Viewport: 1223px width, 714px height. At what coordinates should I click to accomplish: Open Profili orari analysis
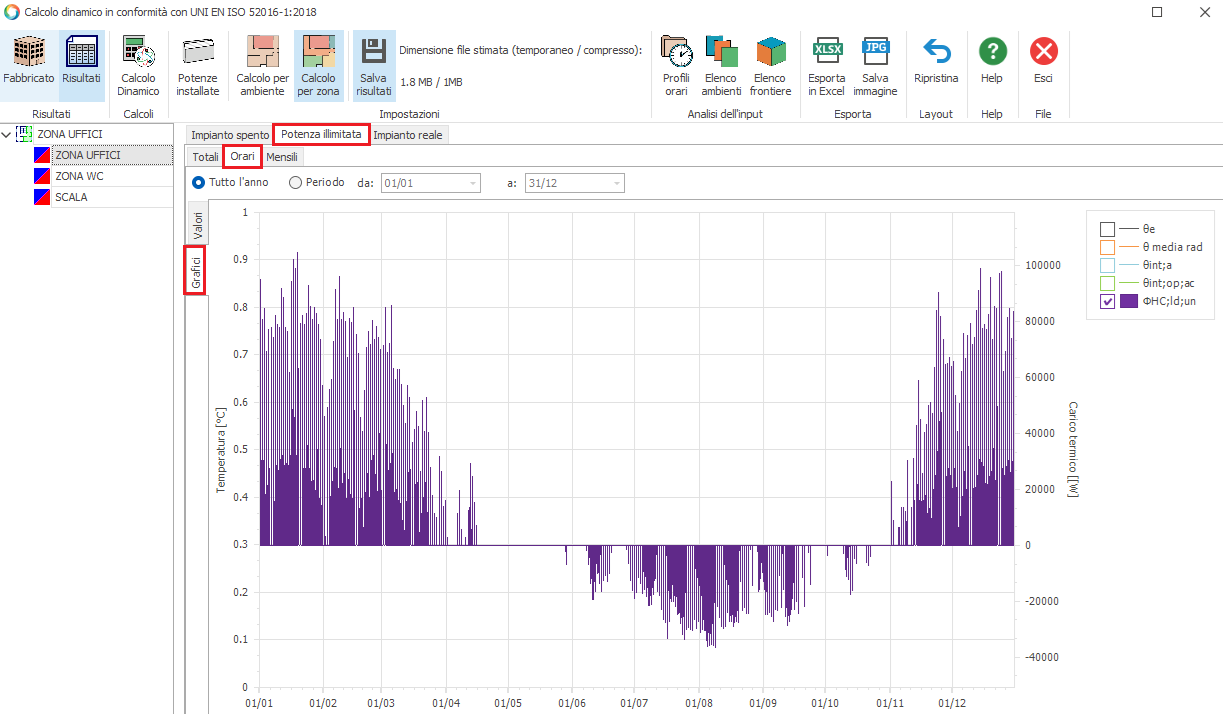click(676, 52)
